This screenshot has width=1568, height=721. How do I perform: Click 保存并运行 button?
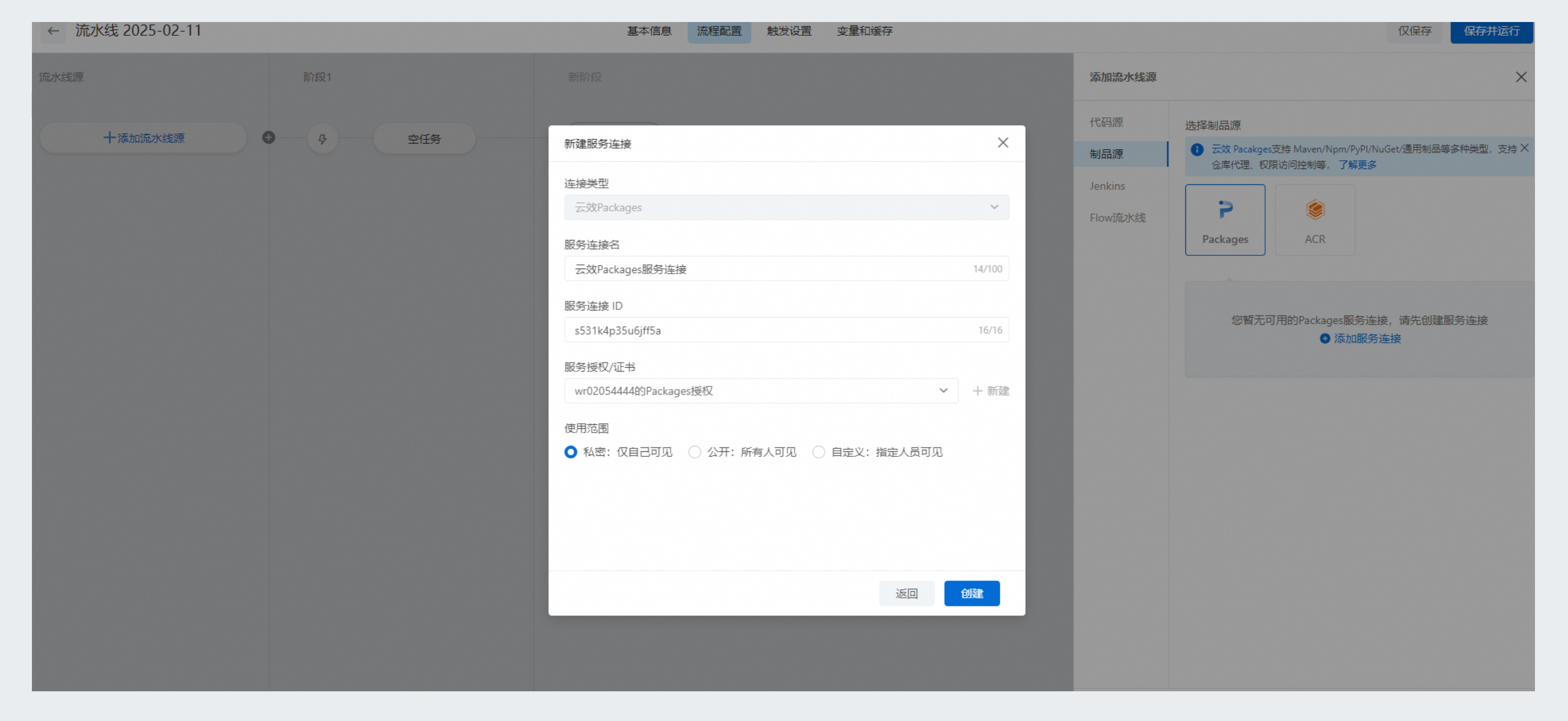click(x=1491, y=31)
